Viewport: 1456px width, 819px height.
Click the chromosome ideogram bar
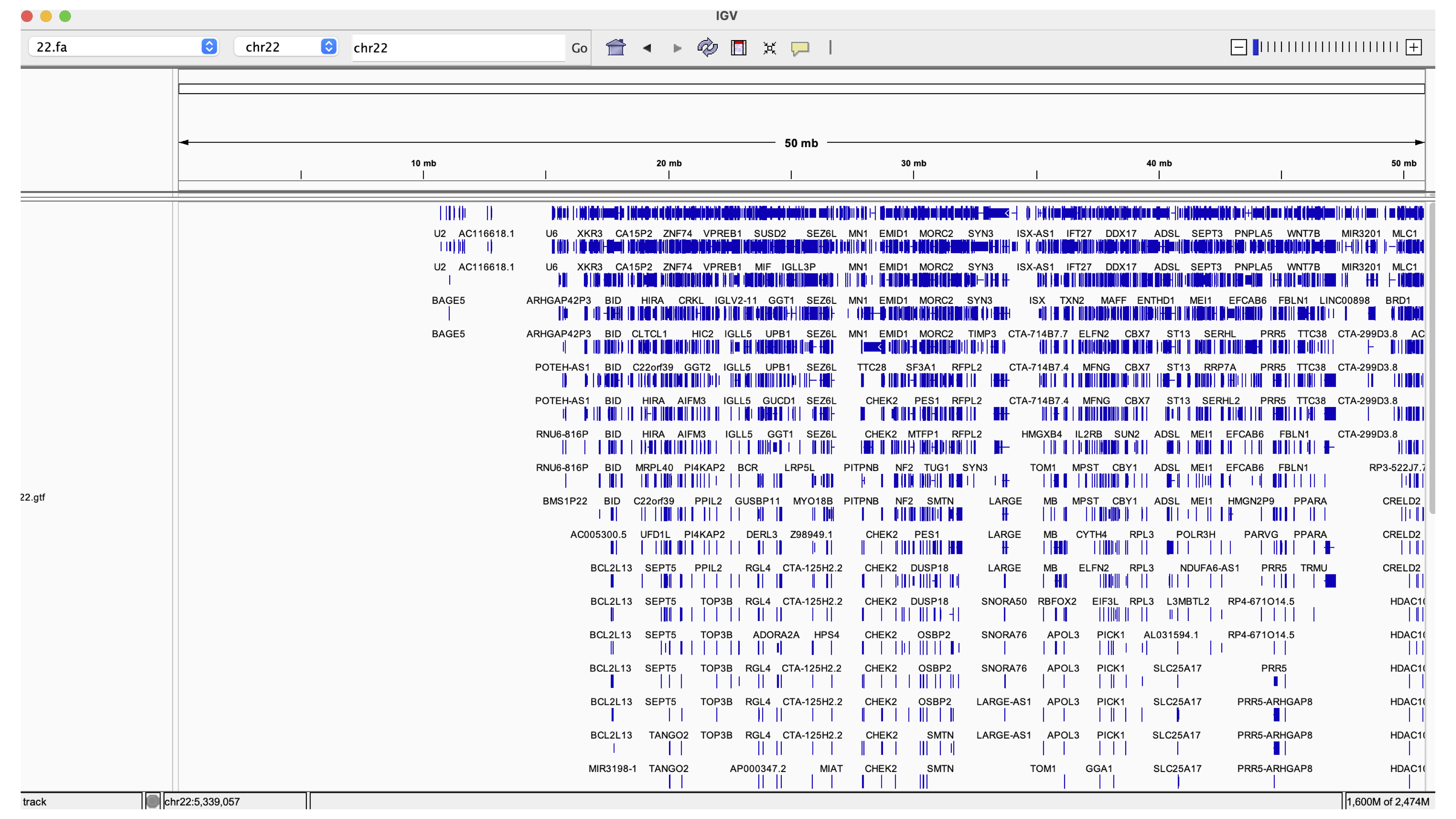coord(801,89)
